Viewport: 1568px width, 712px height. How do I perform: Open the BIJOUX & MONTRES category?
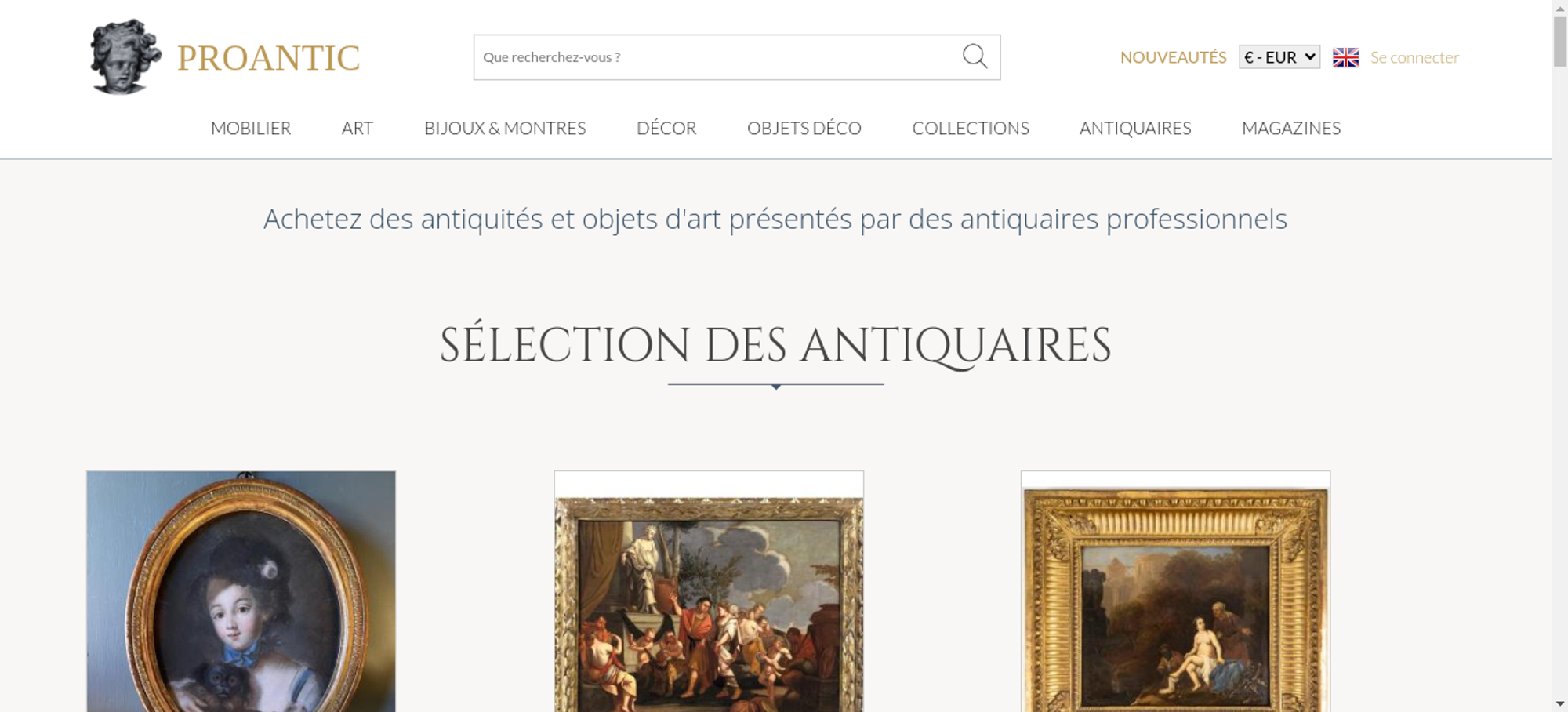click(505, 128)
